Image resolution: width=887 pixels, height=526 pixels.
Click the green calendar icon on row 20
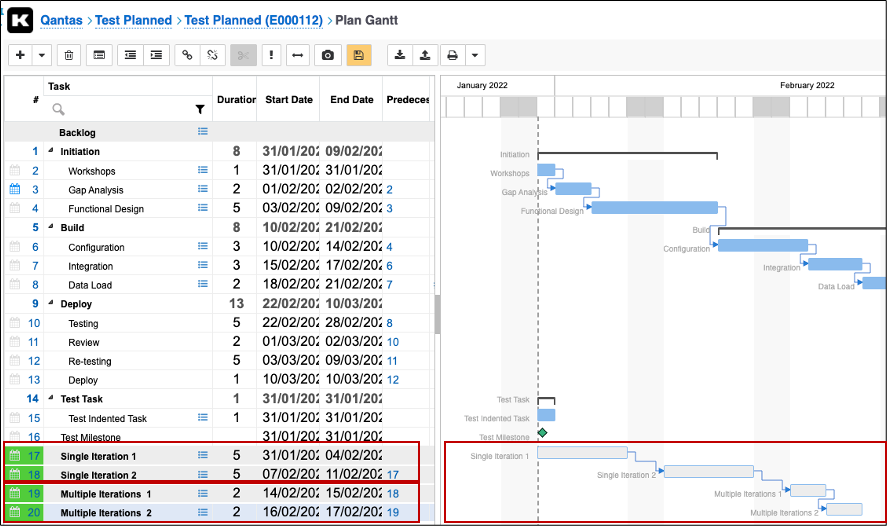[15, 512]
